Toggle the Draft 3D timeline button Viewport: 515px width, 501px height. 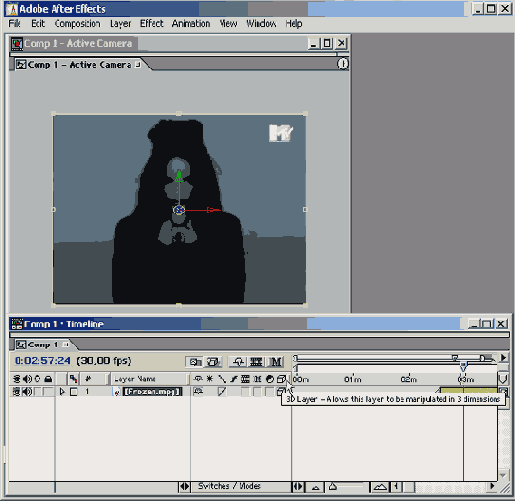tap(213, 362)
